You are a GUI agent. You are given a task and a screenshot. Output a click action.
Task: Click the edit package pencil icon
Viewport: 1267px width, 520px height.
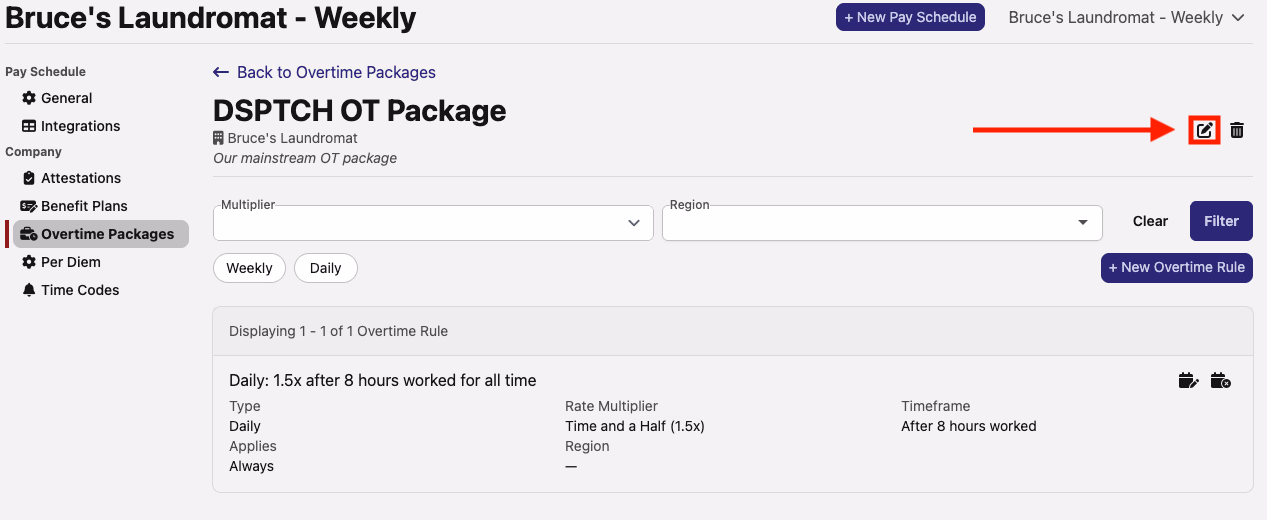[x=1205, y=130]
